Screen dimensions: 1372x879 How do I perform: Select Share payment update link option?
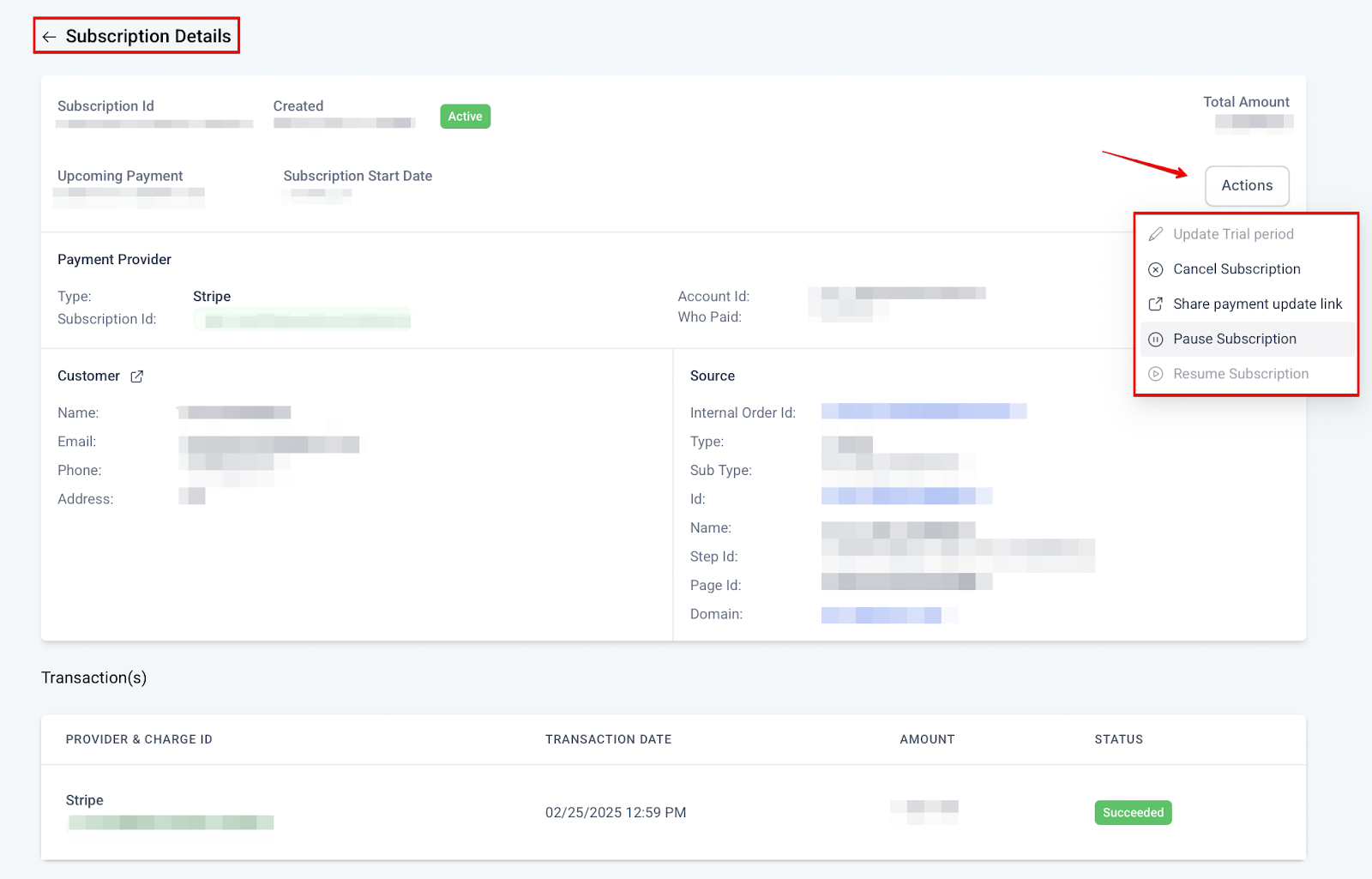[x=1257, y=304]
